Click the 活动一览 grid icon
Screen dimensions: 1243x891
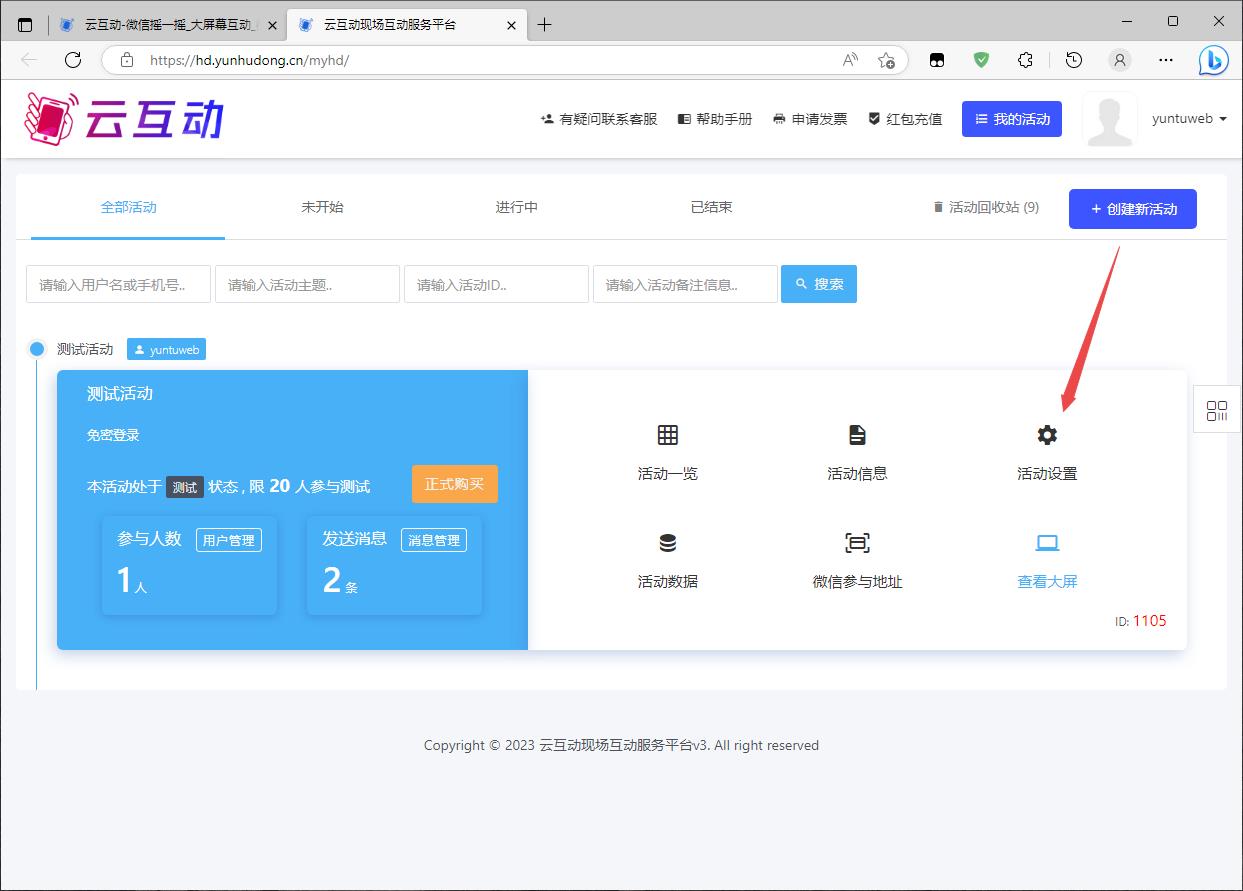[667, 435]
